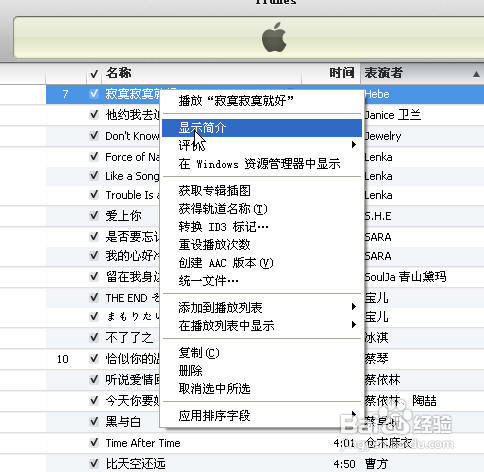Uncheck the Don't Know track checkbox
484x472 pixels.
94,135
